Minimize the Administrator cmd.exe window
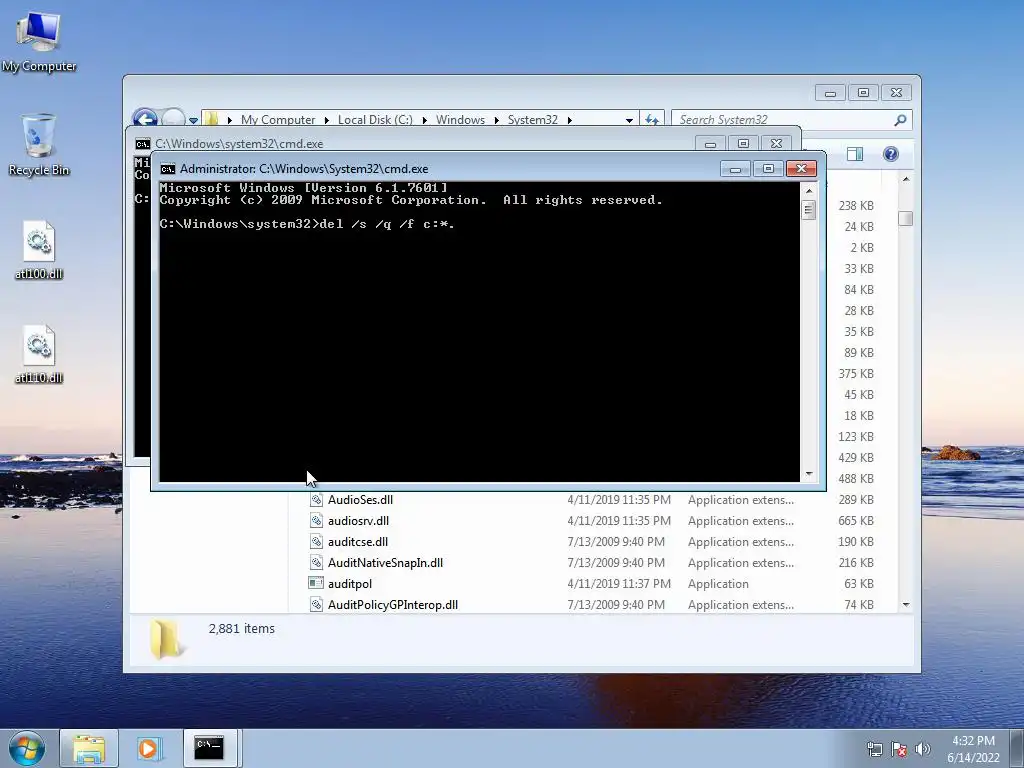Image resolution: width=1024 pixels, height=768 pixels. coord(735,168)
